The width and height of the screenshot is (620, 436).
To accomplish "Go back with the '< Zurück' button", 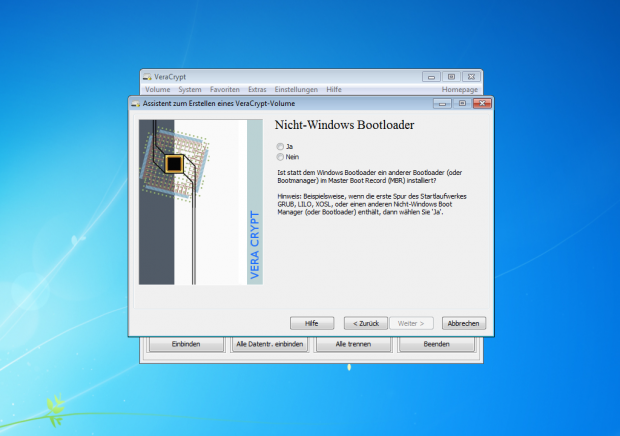I will (366, 323).
